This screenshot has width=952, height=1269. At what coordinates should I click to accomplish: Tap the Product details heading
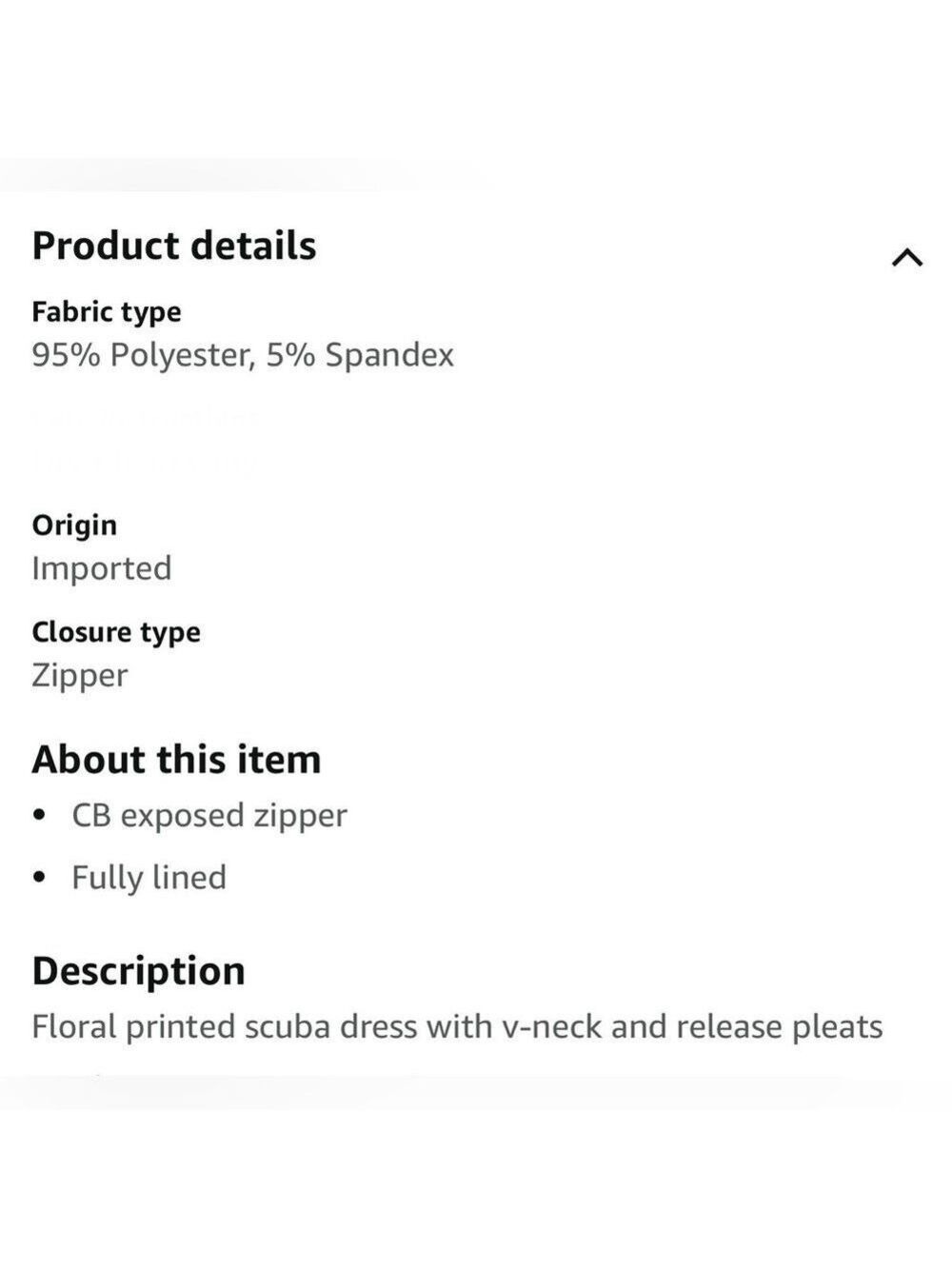tap(174, 246)
